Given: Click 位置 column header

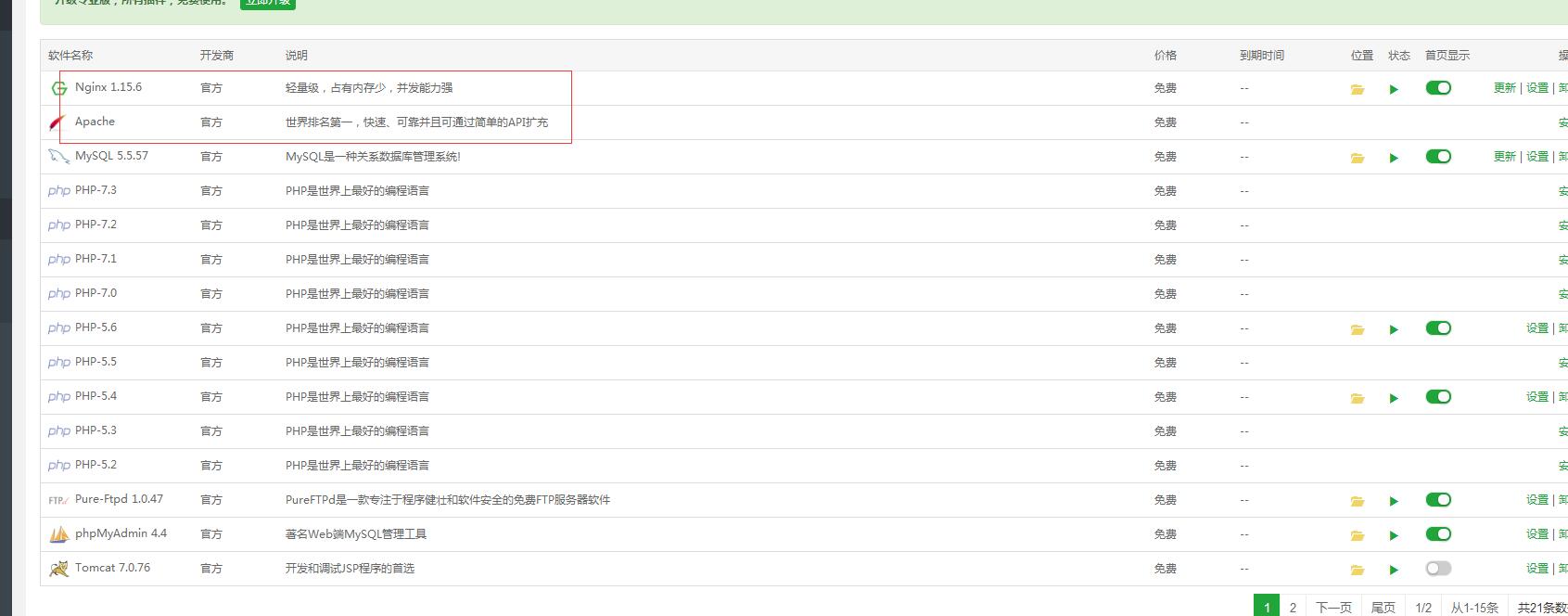Looking at the screenshot, I should pyautogui.click(x=1362, y=56).
